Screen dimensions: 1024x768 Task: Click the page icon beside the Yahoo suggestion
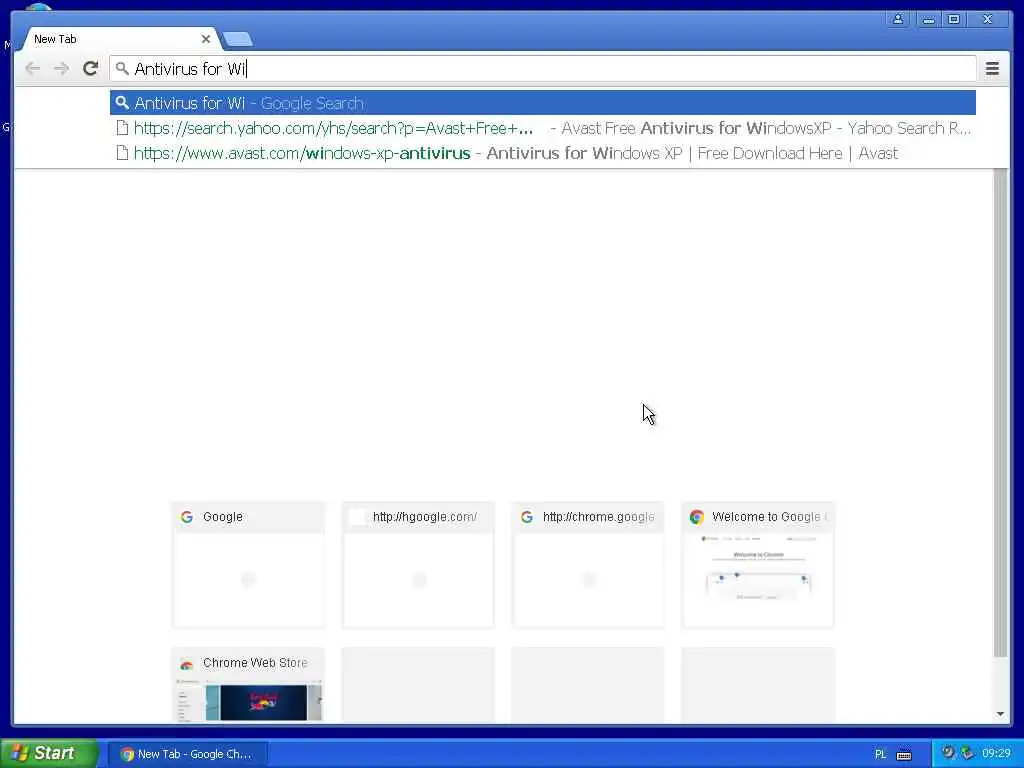tap(122, 128)
